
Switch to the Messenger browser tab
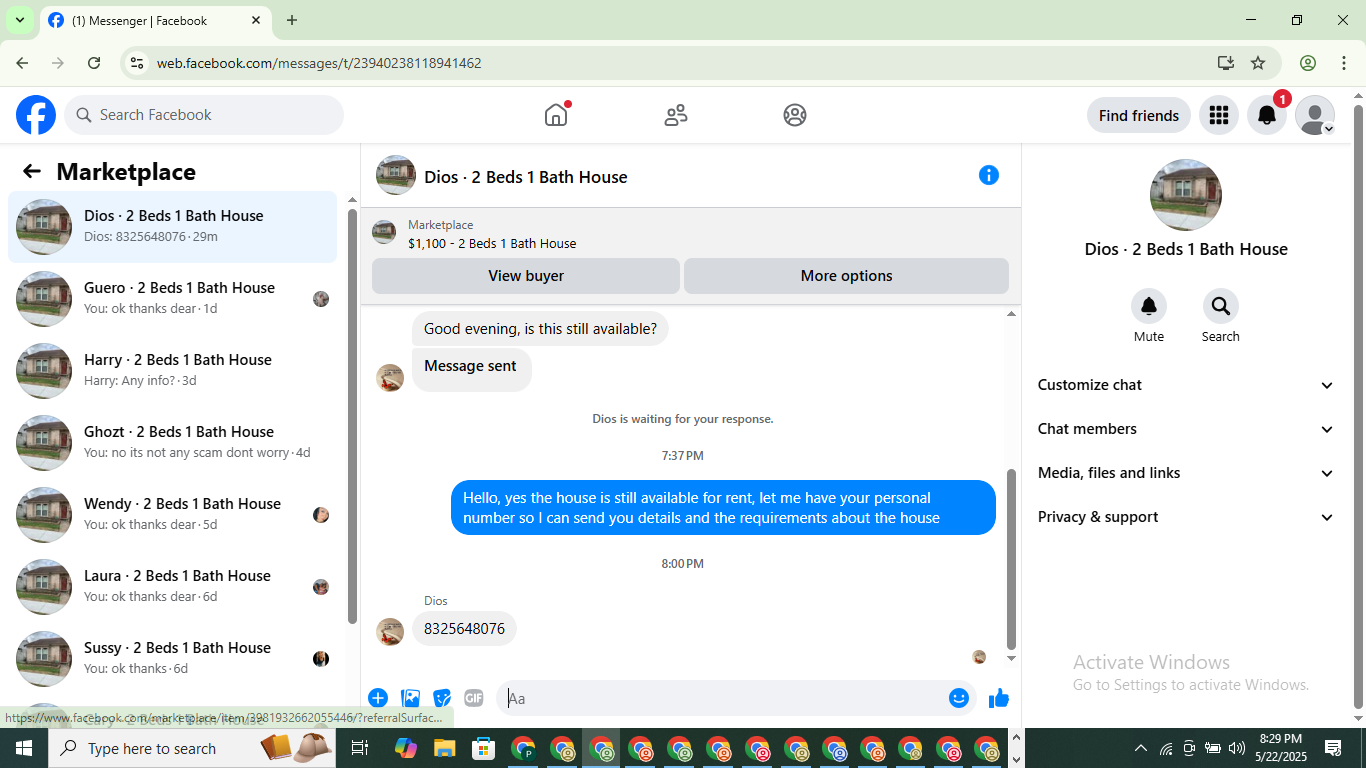155,20
